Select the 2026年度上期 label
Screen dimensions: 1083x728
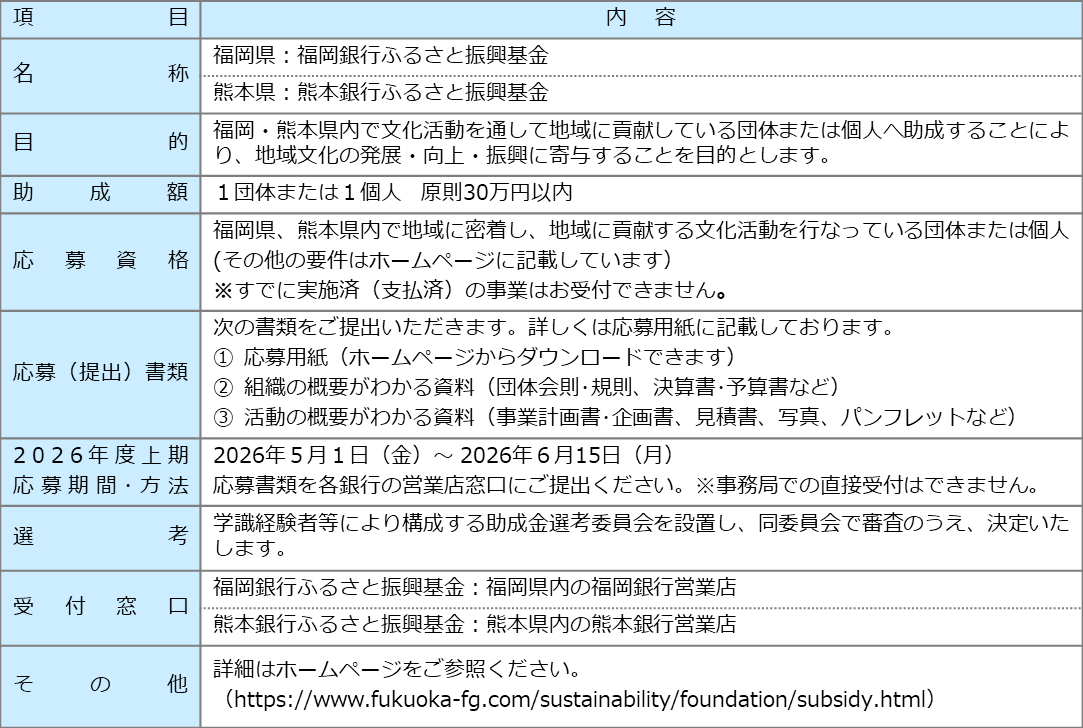(x=101, y=455)
